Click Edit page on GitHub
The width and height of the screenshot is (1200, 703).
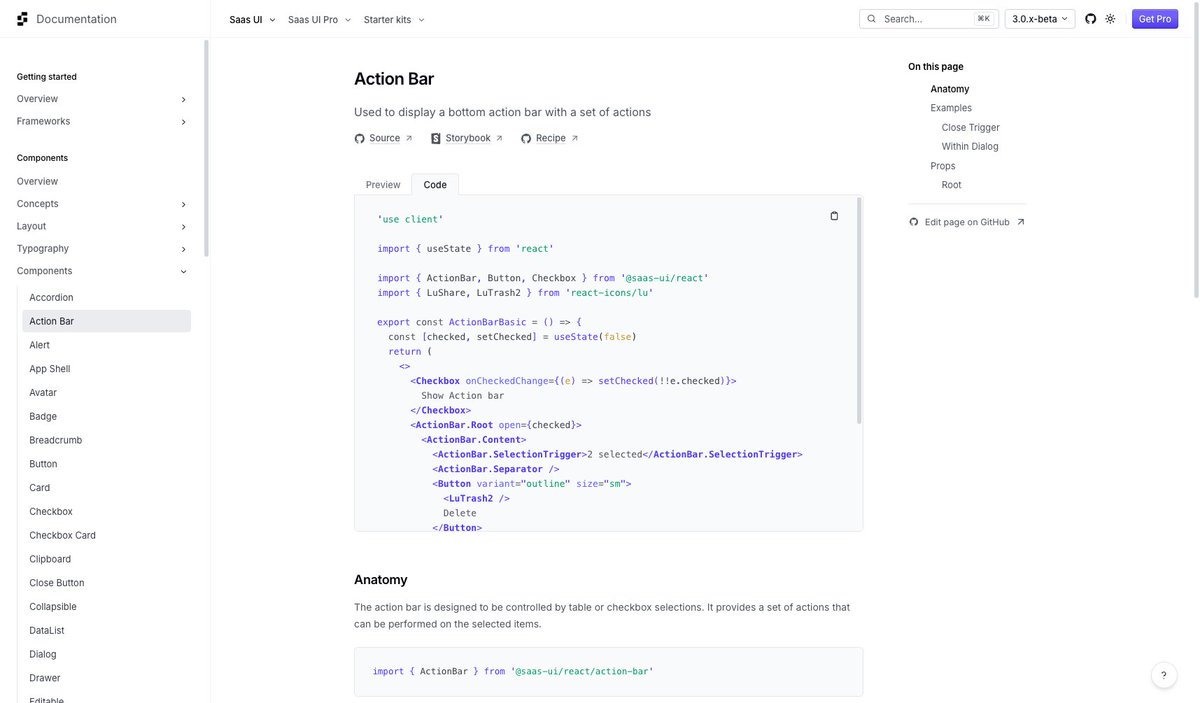[967, 222]
